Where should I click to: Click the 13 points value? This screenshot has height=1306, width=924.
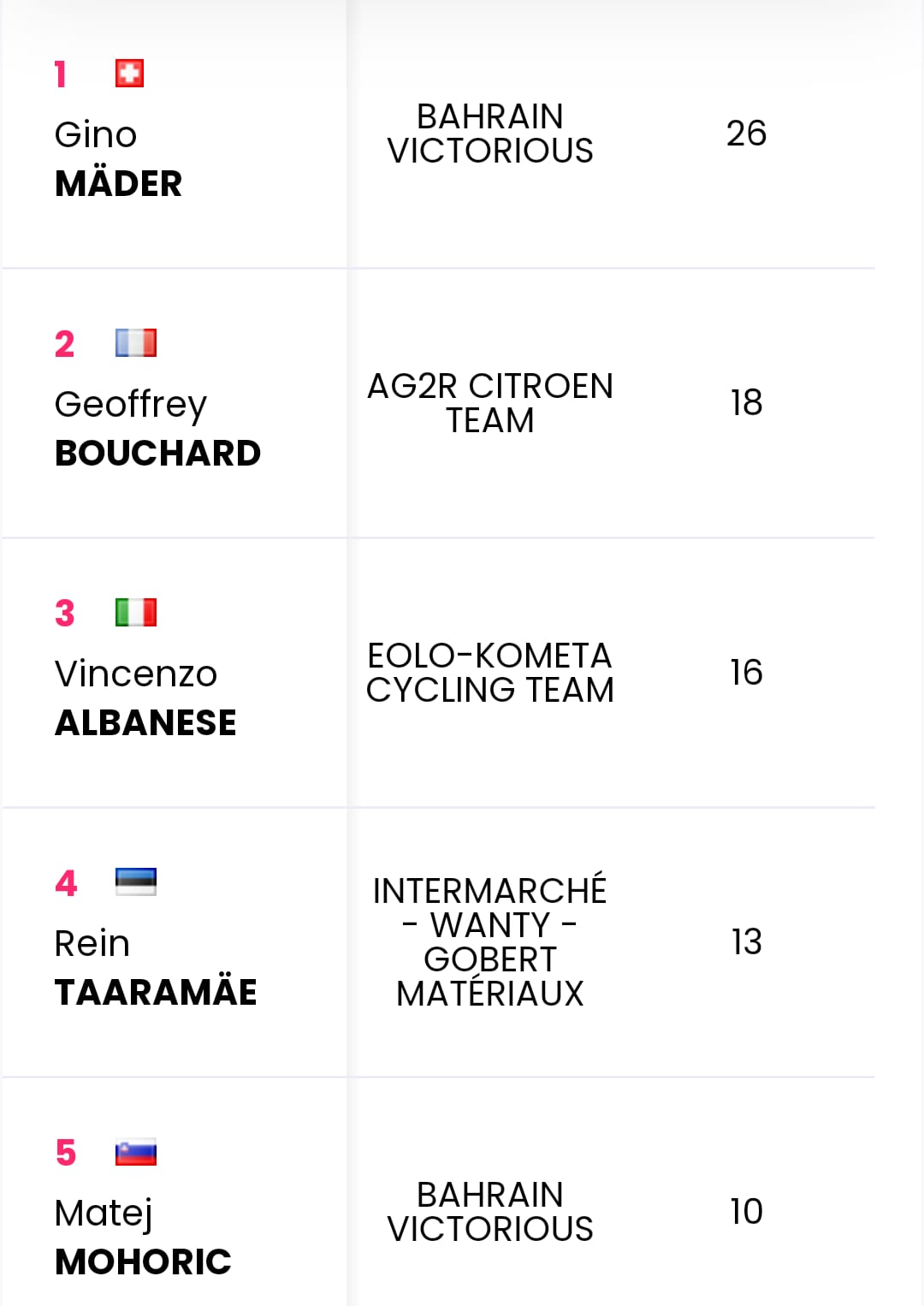pyautogui.click(x=746, y=942)
